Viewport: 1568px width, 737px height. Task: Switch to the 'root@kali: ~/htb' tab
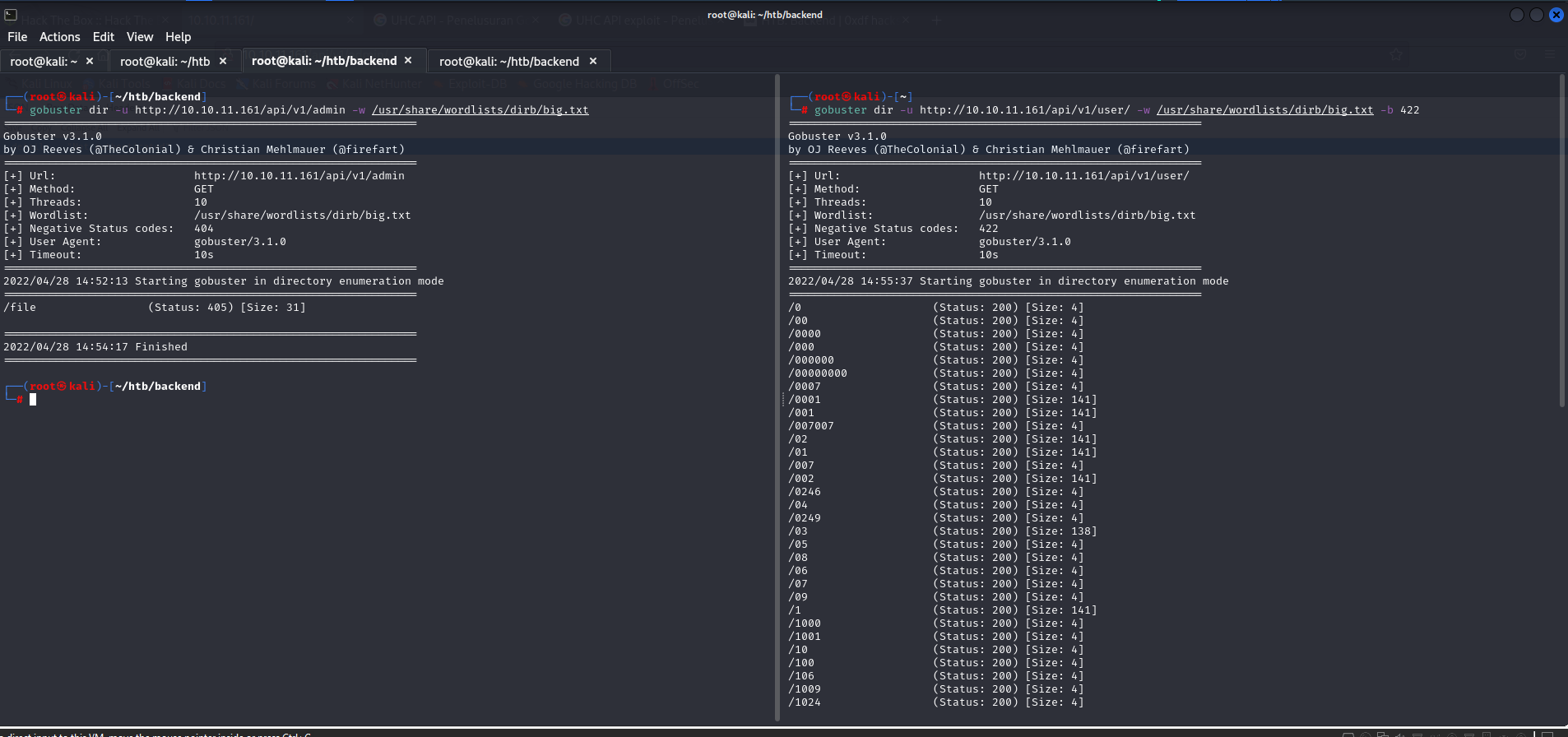point(165,62)
